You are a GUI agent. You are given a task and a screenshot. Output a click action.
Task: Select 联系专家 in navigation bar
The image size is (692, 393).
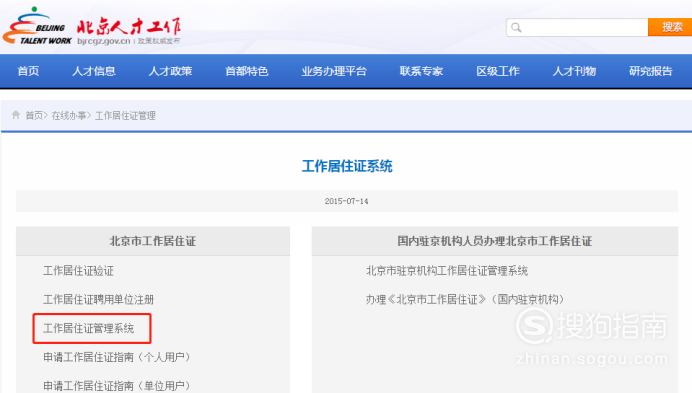421,71
